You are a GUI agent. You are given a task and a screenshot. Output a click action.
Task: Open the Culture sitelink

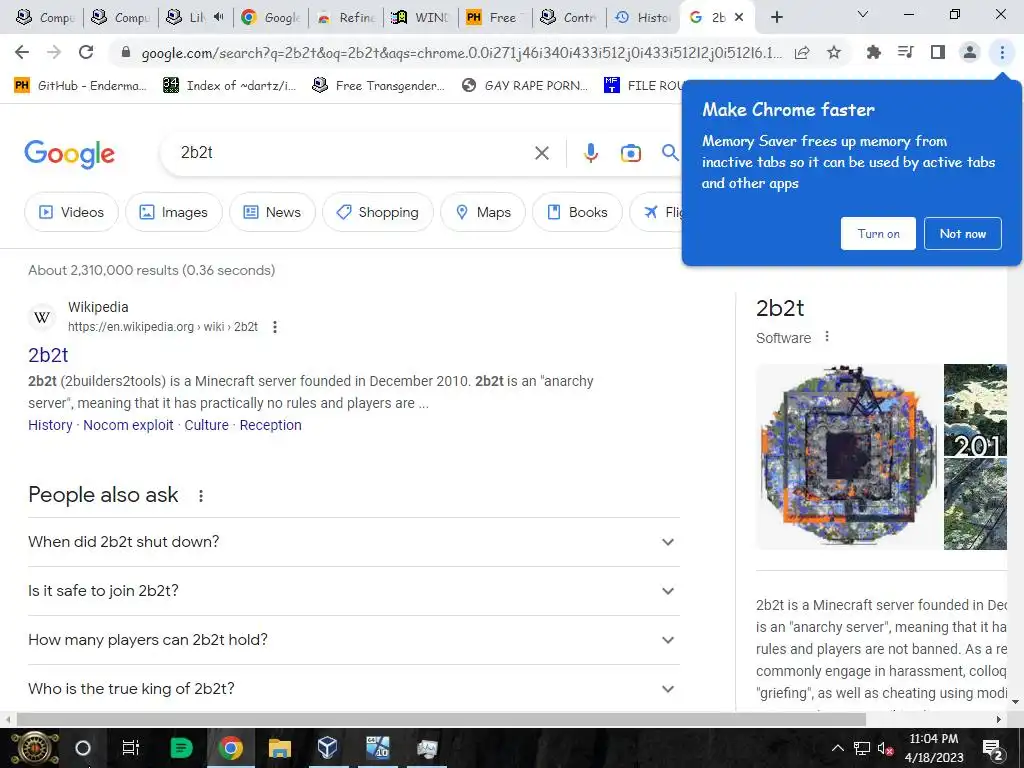click(x=206, y=425)
